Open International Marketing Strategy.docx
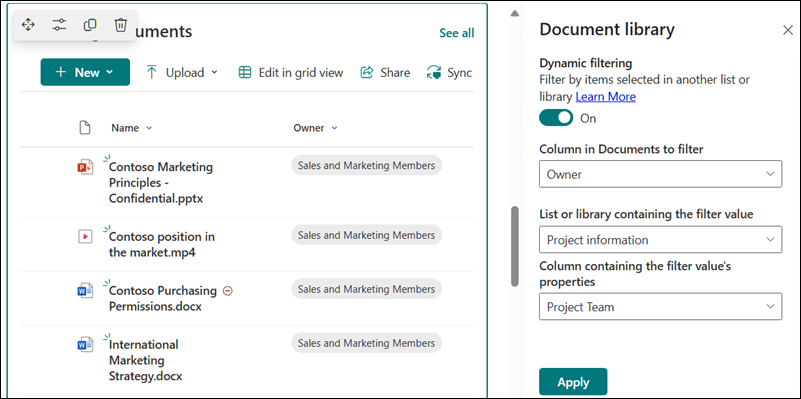The height and width of the screenshot is (399, 801). coord(146,360)
